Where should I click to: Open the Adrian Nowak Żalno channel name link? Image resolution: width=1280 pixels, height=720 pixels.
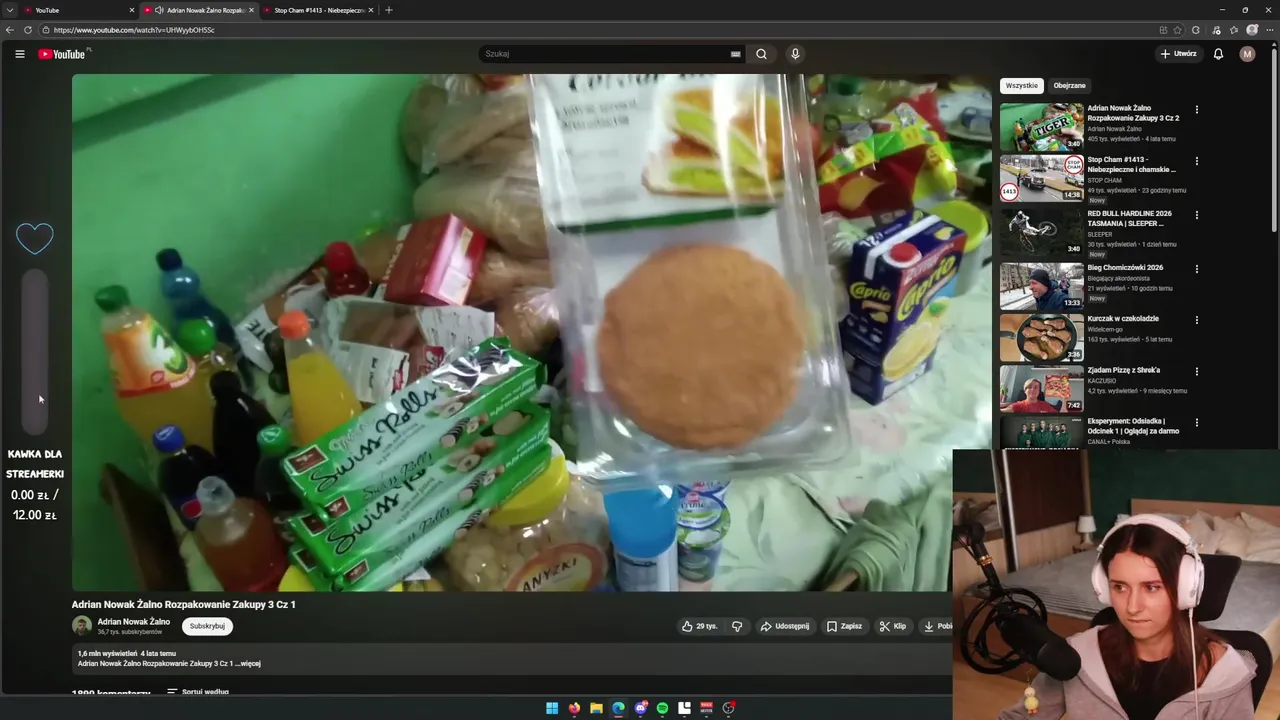pyautogui.click(x=134, y=621)
